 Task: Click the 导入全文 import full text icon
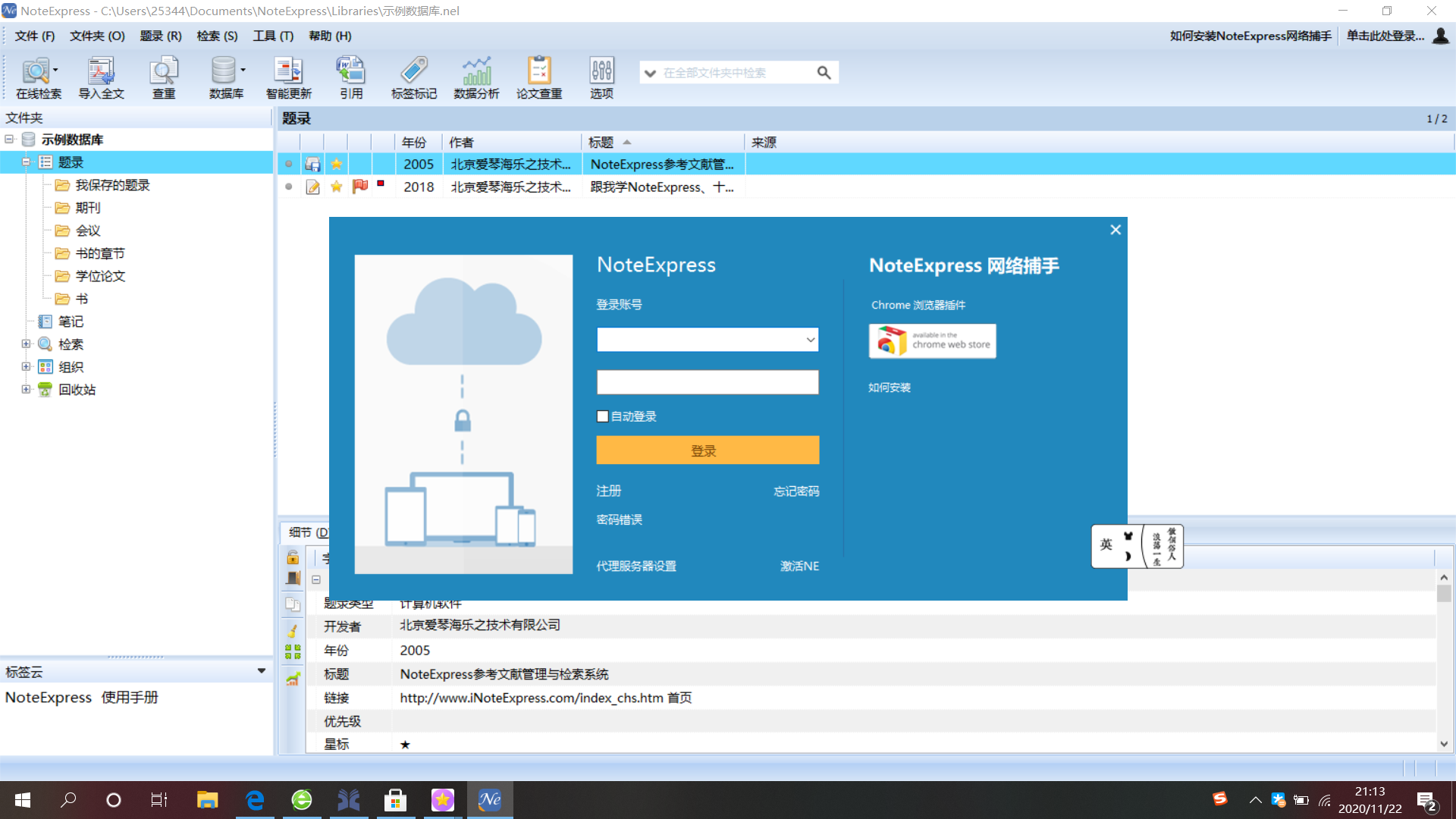[101, 77]
